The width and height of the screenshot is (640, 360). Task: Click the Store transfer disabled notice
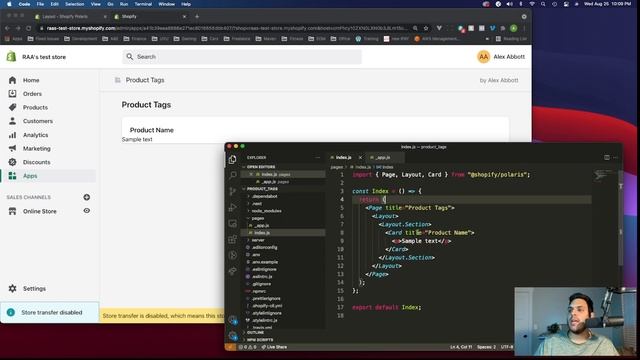point(49,312)
